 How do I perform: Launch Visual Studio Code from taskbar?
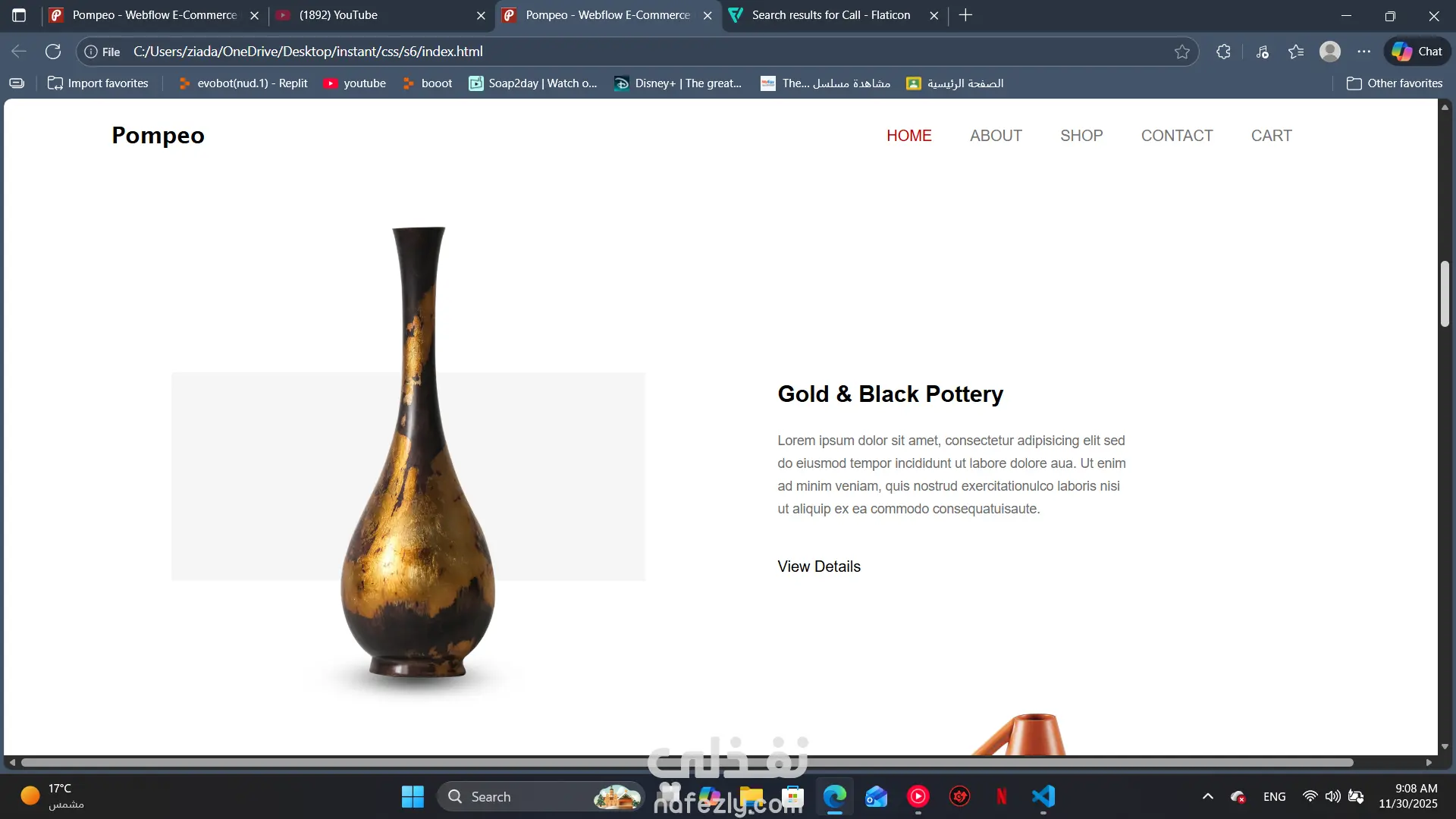(1043, 796)
